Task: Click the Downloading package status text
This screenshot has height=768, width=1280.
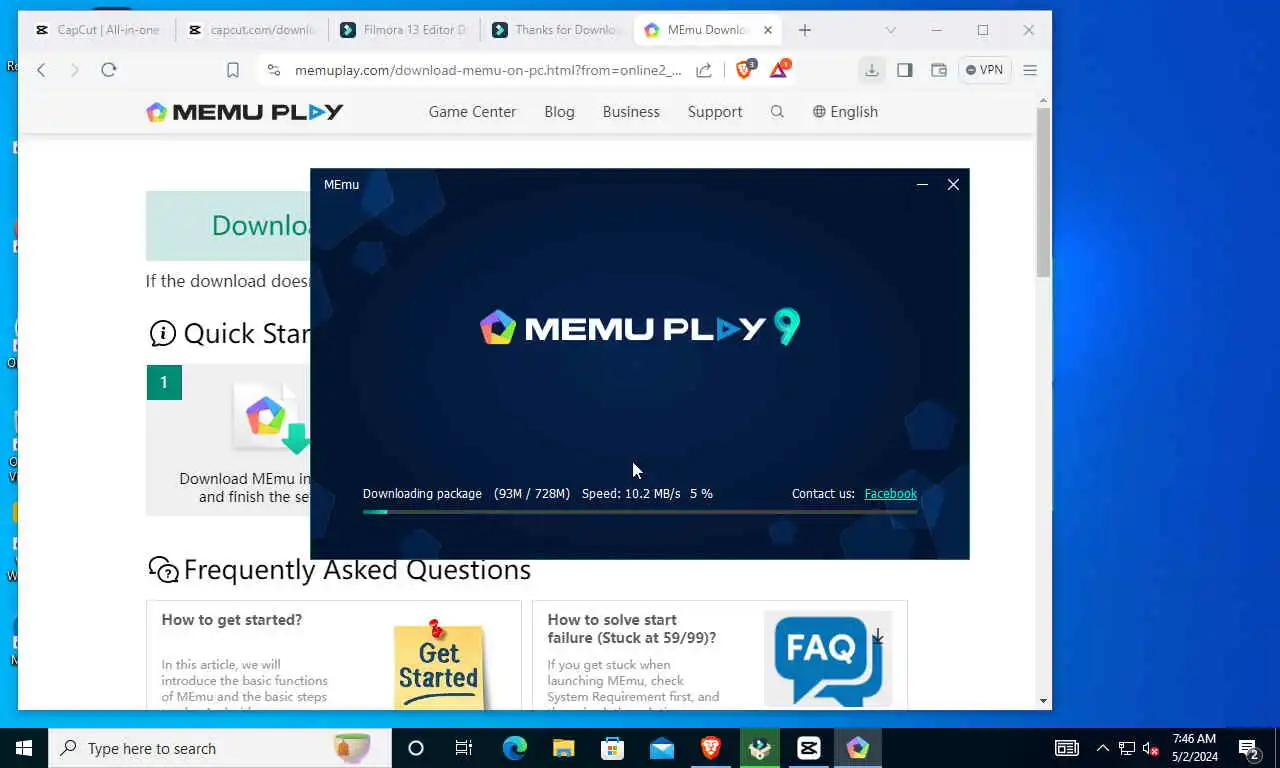Action: pos(422,494)
